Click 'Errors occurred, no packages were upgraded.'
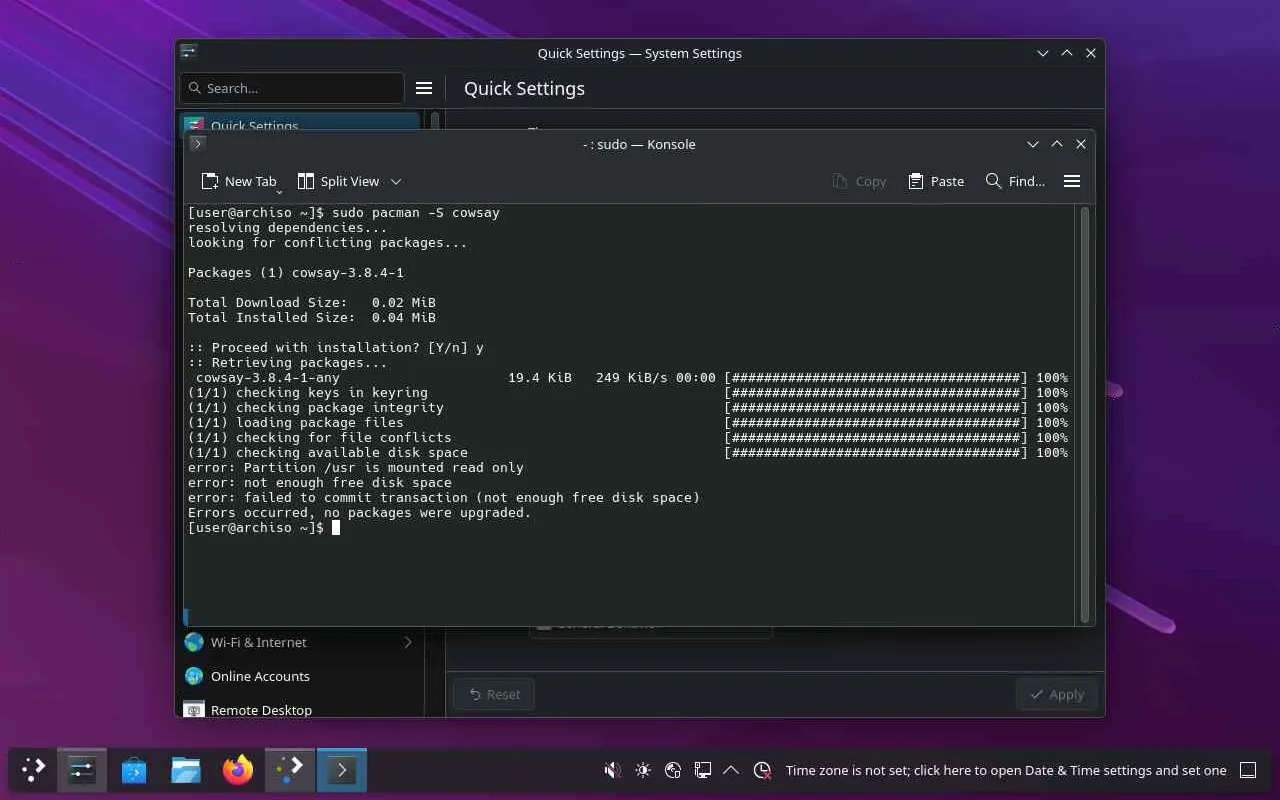Viewport: 1280px width, 800px height. 360,512
